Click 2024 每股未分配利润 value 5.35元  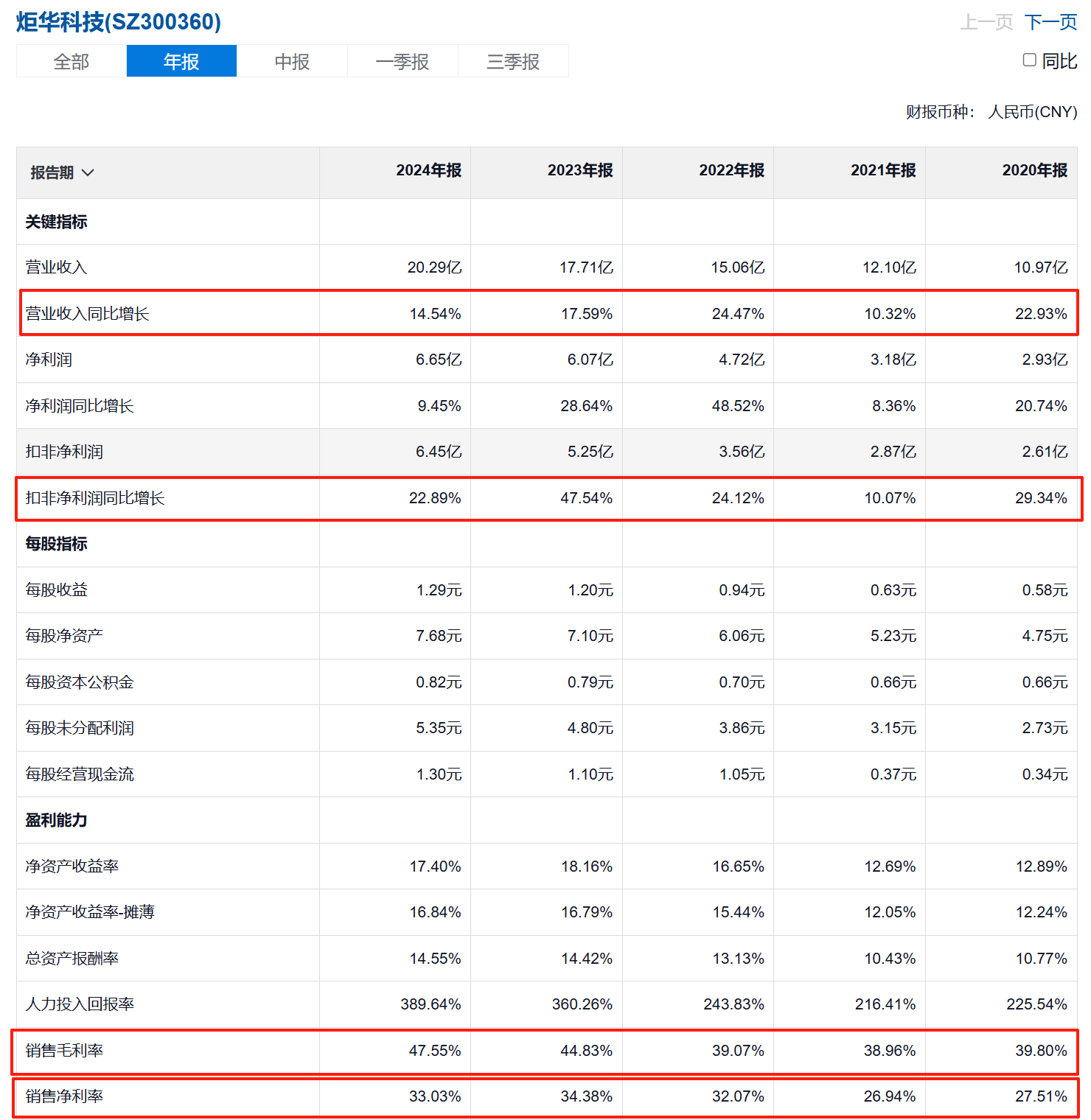pos(439,728)
